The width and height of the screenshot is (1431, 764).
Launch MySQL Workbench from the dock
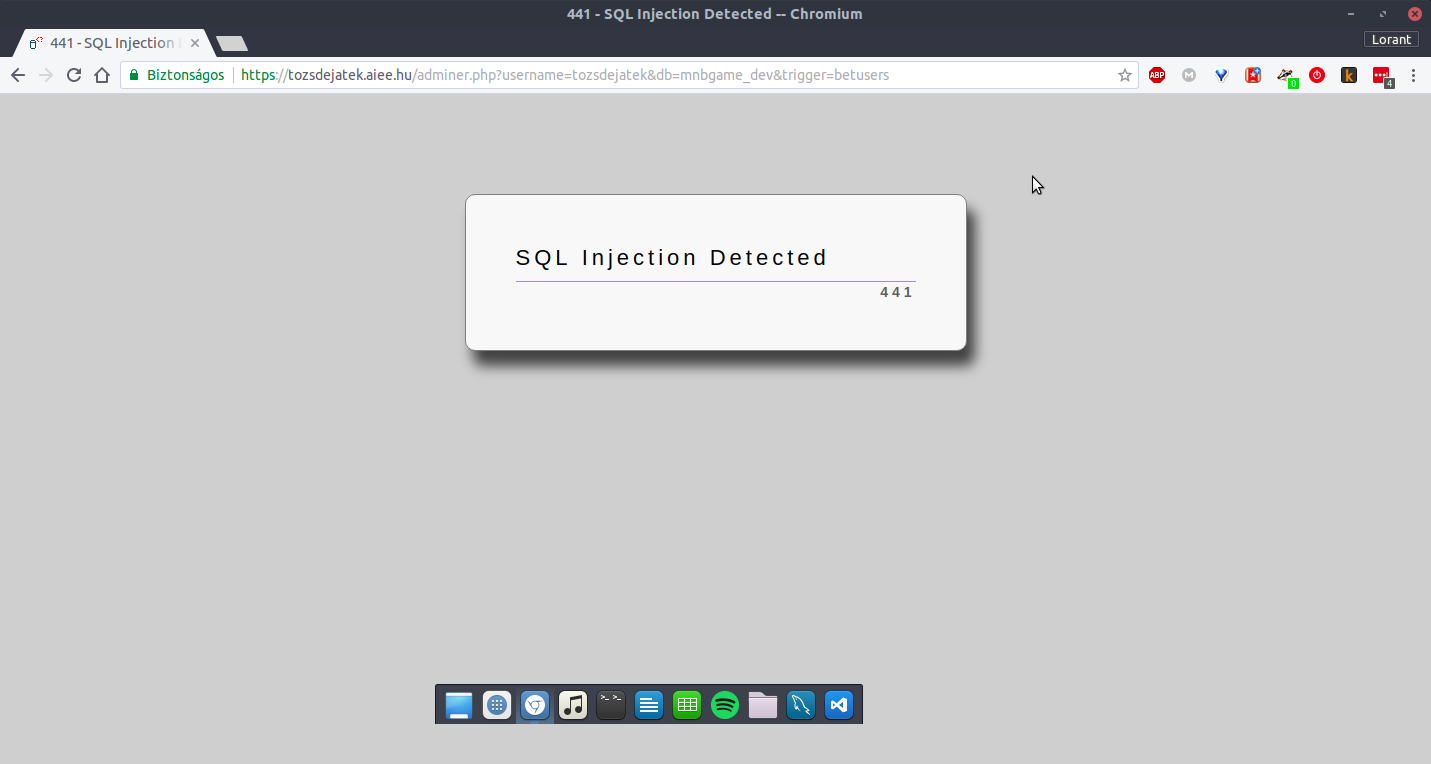pos(801,705)
